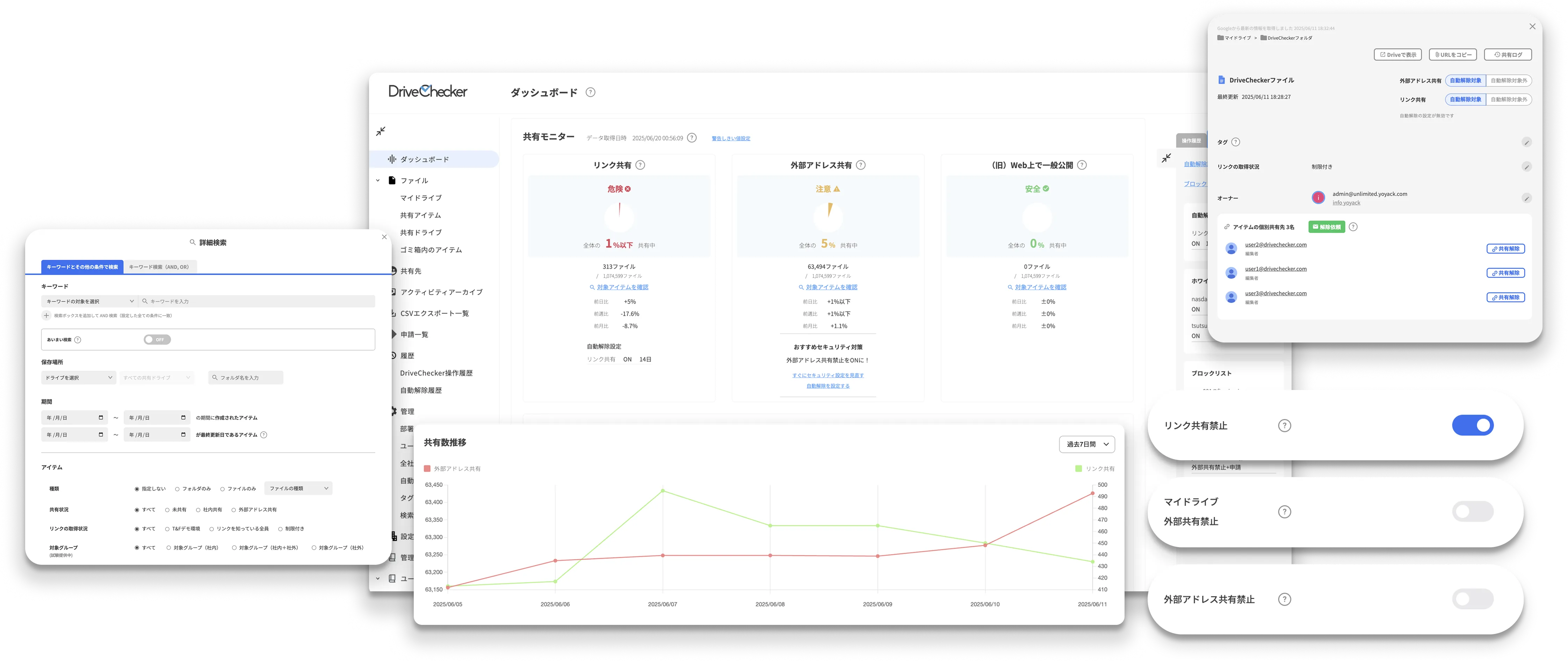Click help icon beside 解除依頼 button
The width and height of the screenshot is (1568, 671).
1353,227
